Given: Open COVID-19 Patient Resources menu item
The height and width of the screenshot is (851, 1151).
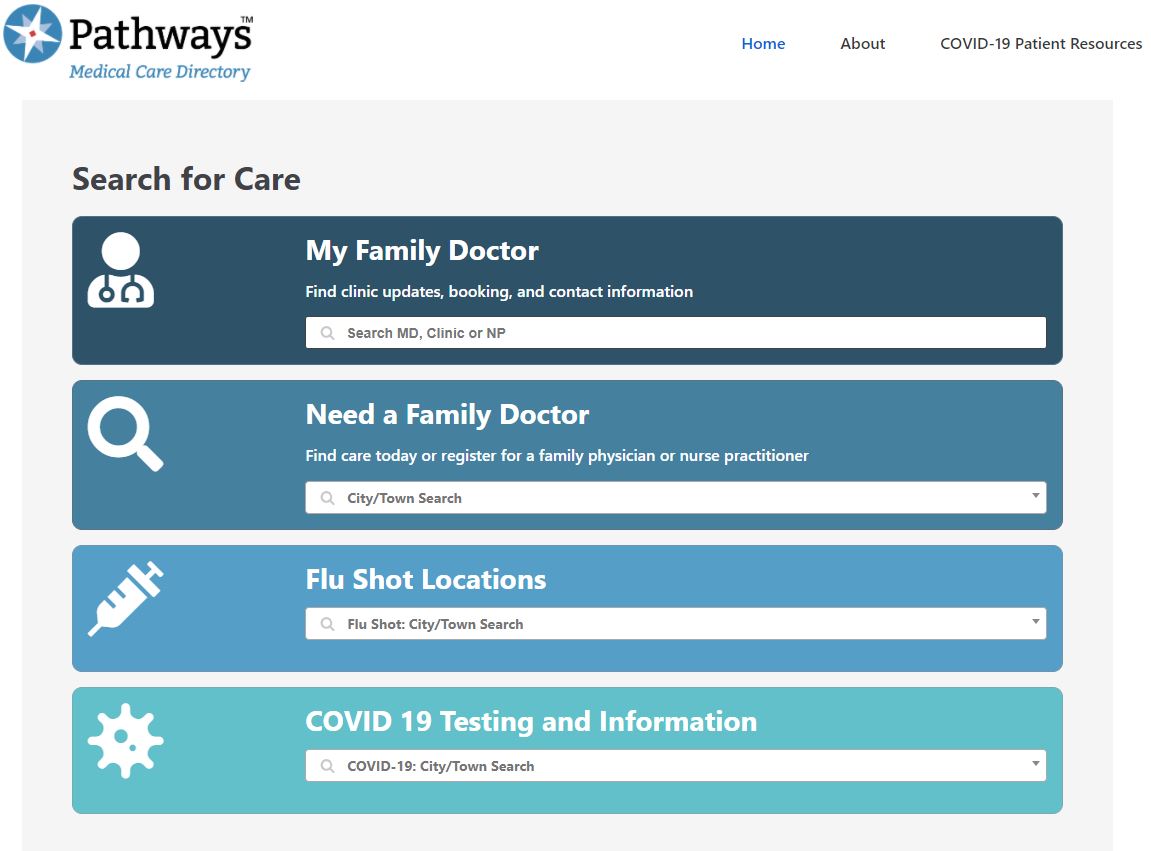Looking at the screenshot, I should pos(1041,43).
